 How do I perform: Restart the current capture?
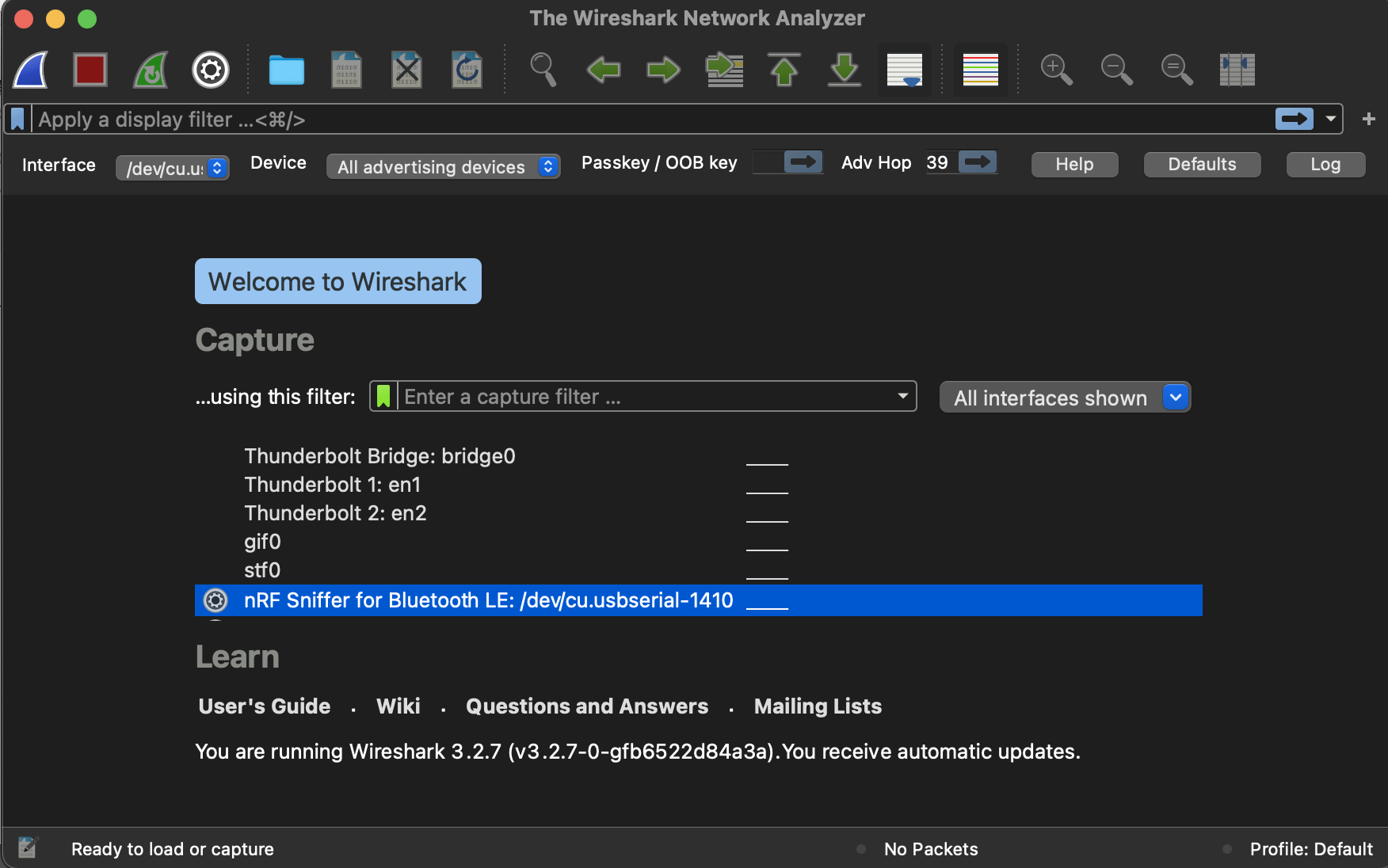coord(151,70)
